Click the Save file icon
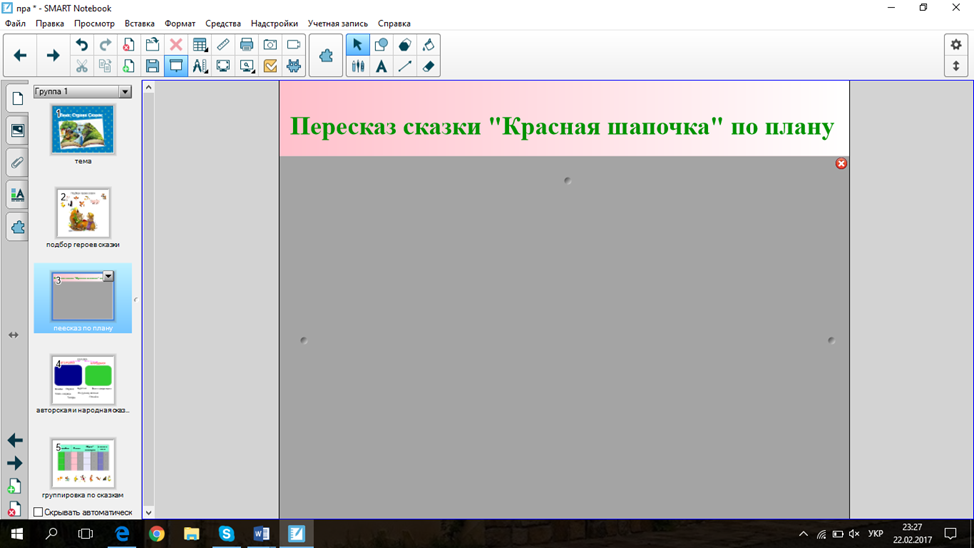 (152, 67)
